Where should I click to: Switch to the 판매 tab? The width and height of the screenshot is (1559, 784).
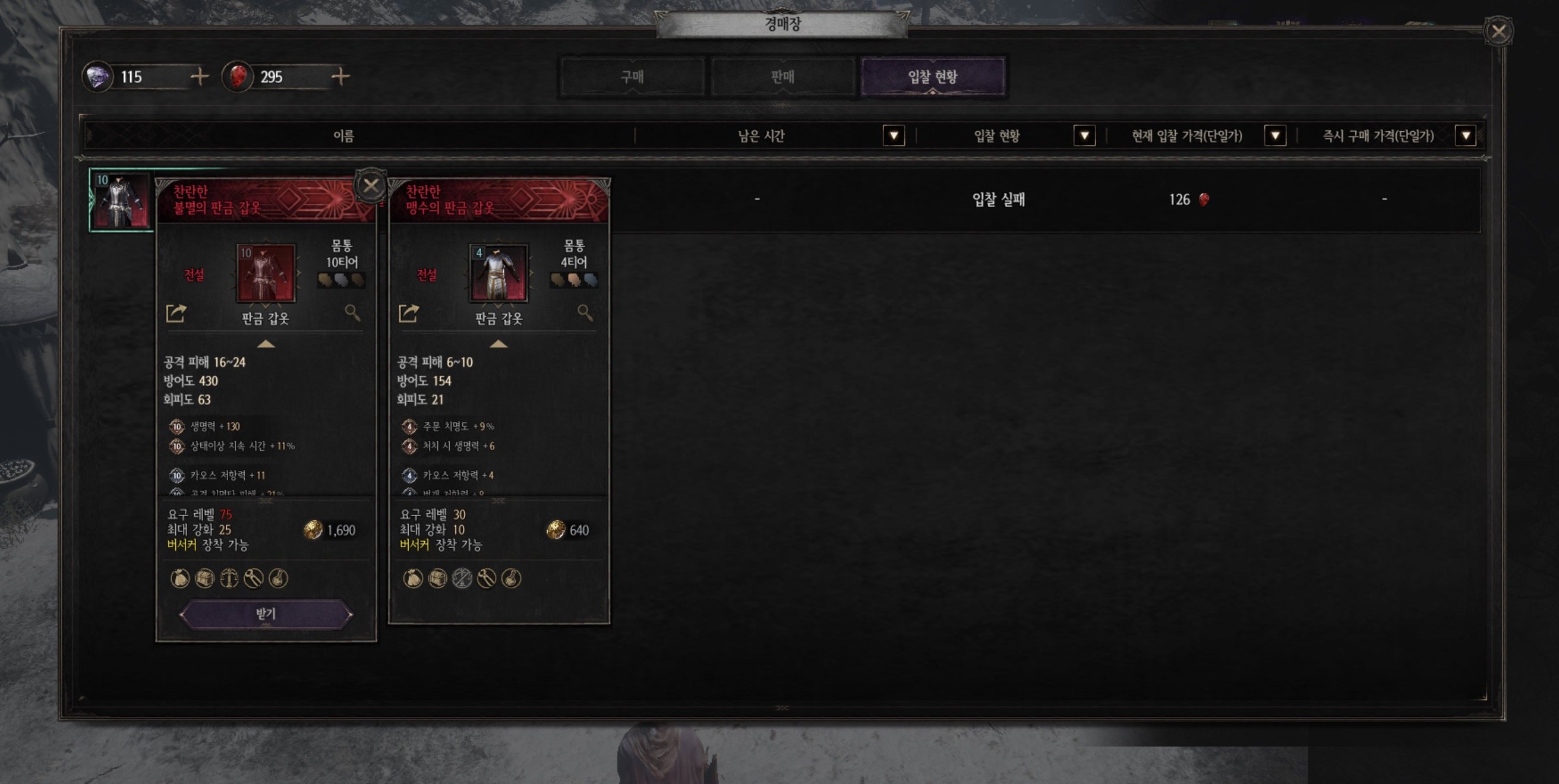[x=782, y=77]
